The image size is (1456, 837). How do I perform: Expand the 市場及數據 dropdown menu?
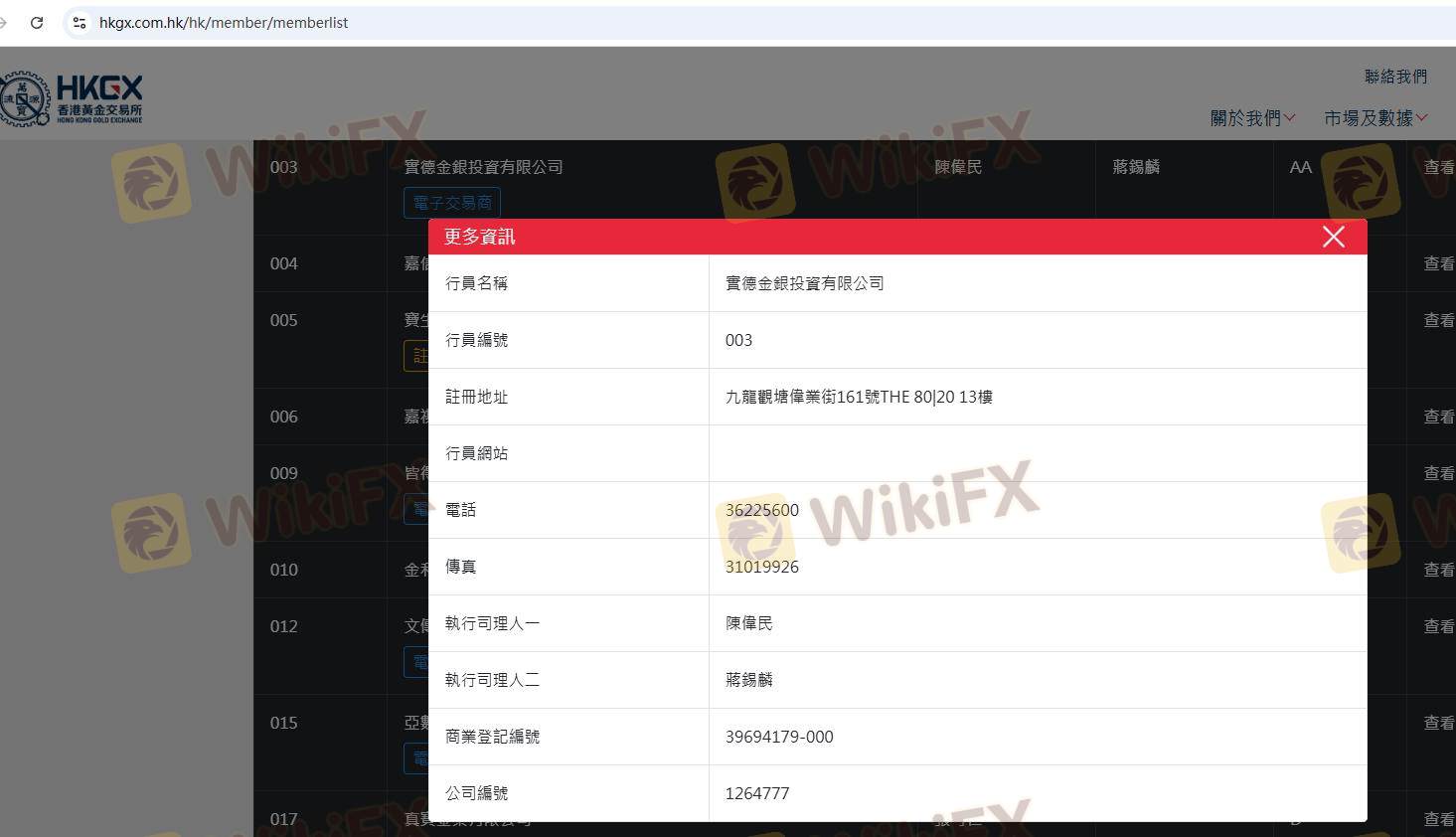click(x=1375, y=118)
